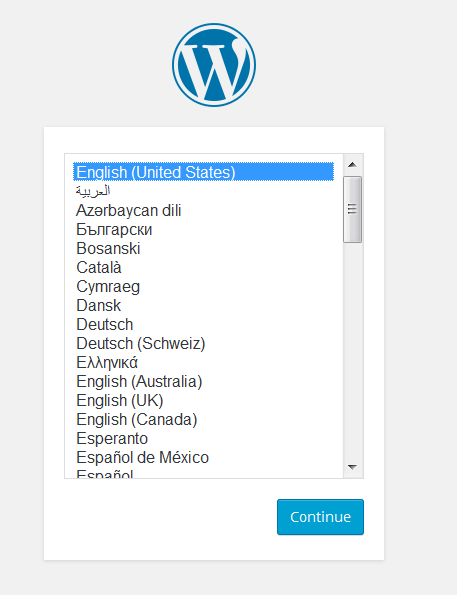Select Ελληνικά language

coord(203,362)
